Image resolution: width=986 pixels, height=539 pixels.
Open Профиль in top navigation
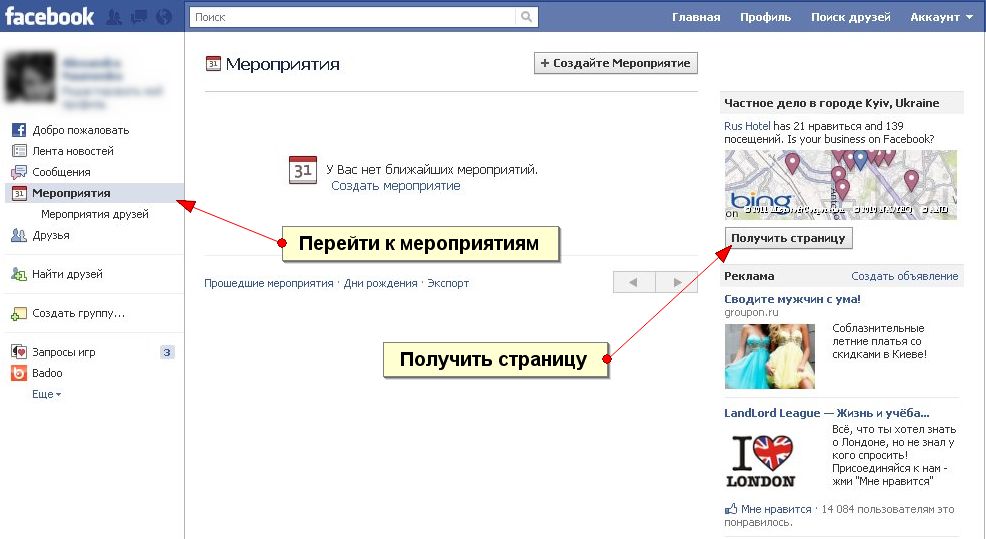(x=765, y=17)
